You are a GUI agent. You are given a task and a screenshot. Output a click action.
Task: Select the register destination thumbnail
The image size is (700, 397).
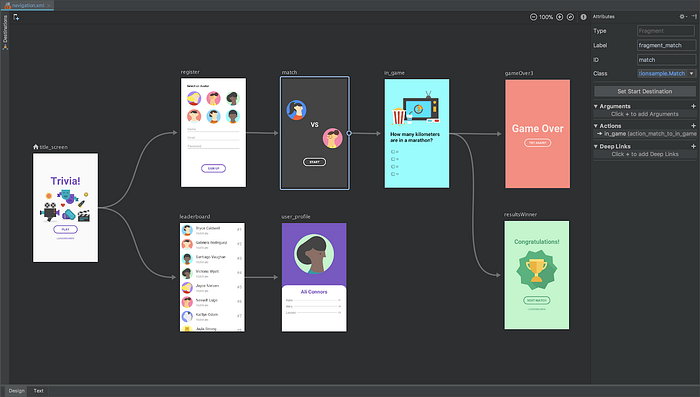pos(213,133)
